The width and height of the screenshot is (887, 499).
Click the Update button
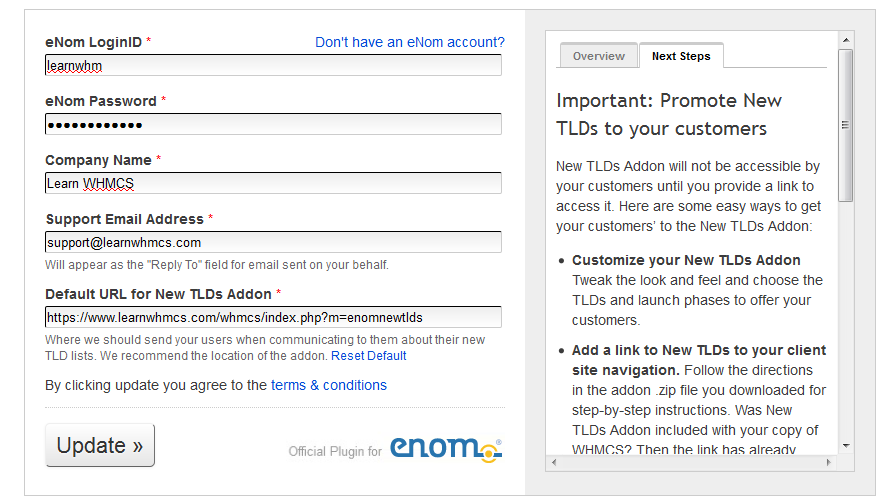tap(100, 445)
